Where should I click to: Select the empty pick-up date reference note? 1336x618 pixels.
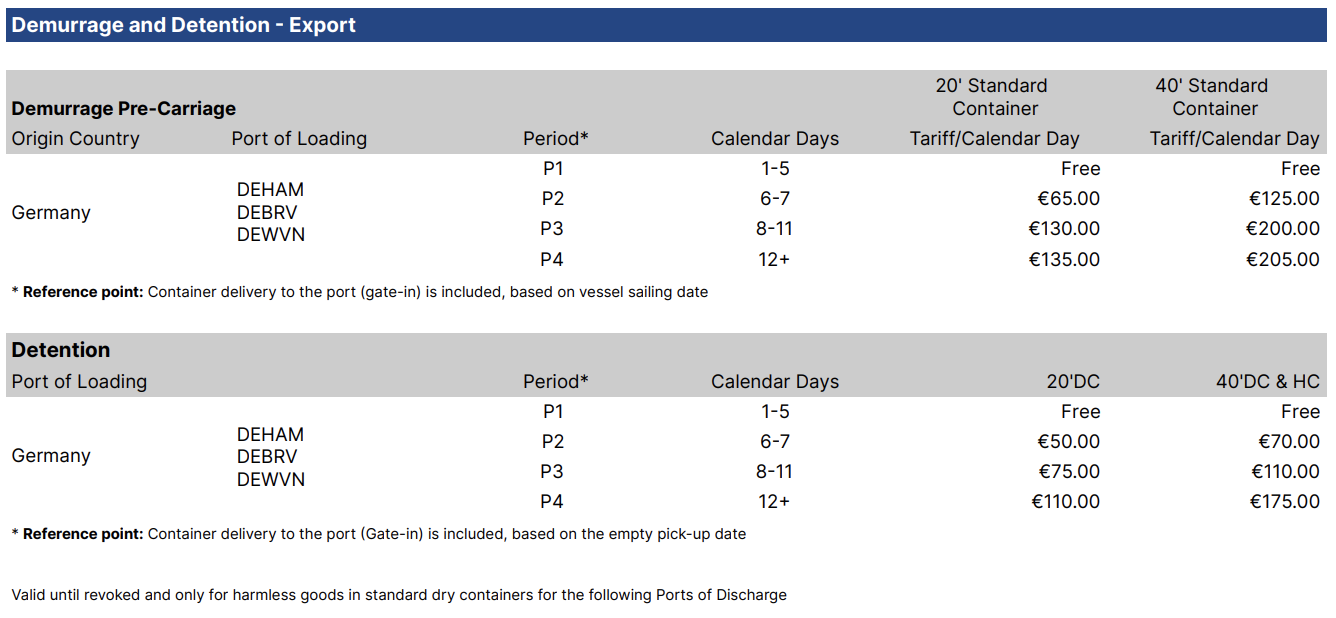pyautogui.click(x=379, y=534)
